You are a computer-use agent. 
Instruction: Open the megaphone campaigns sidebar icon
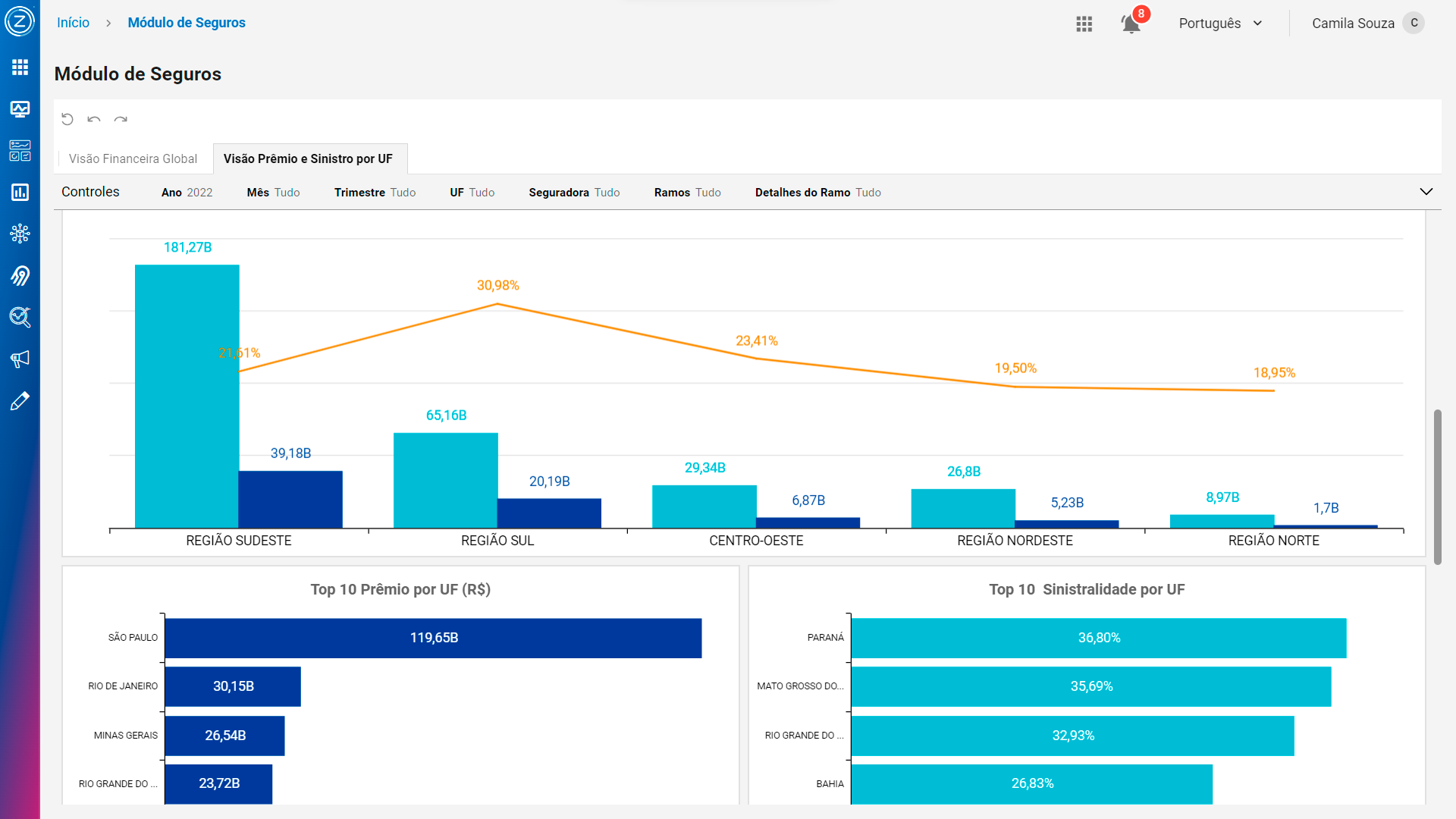[20, 359]
